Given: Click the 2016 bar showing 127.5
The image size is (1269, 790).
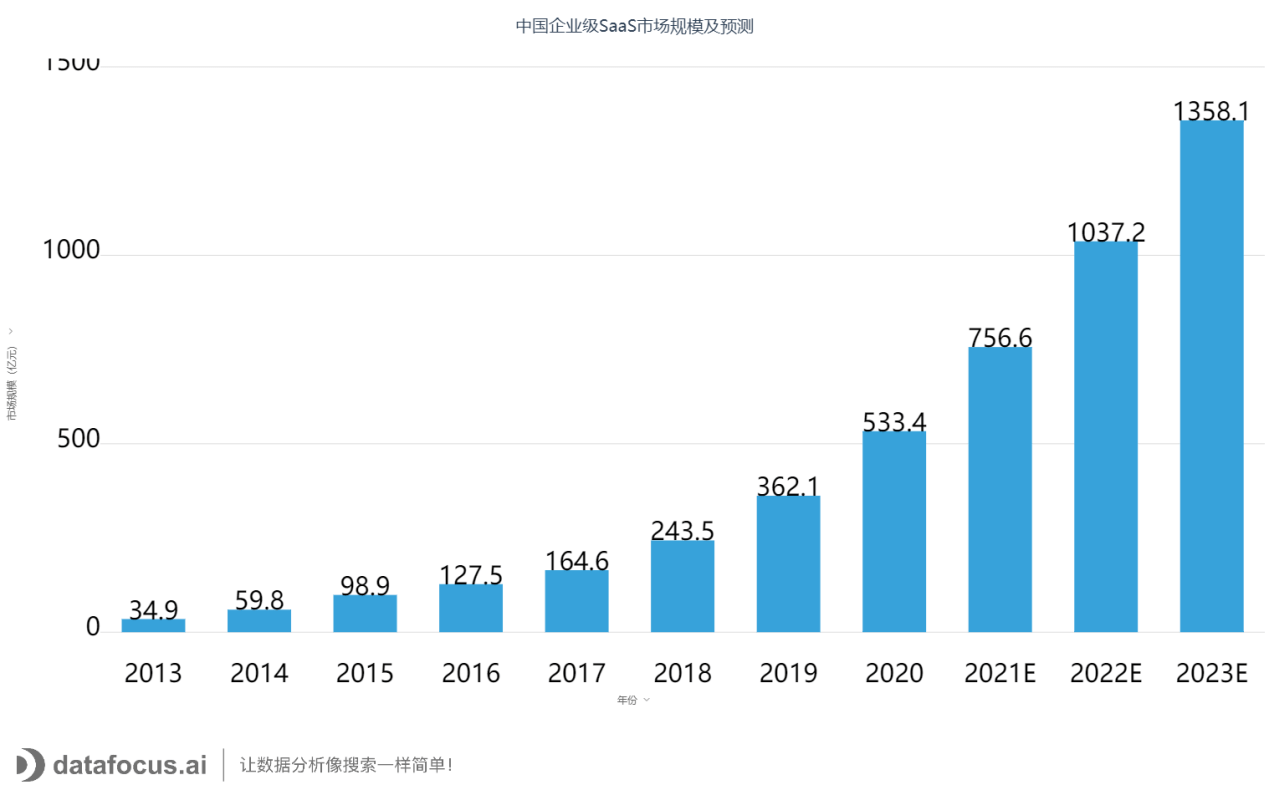Looking at the screenshot, I should pyautogui.click(x=470, y=608).
